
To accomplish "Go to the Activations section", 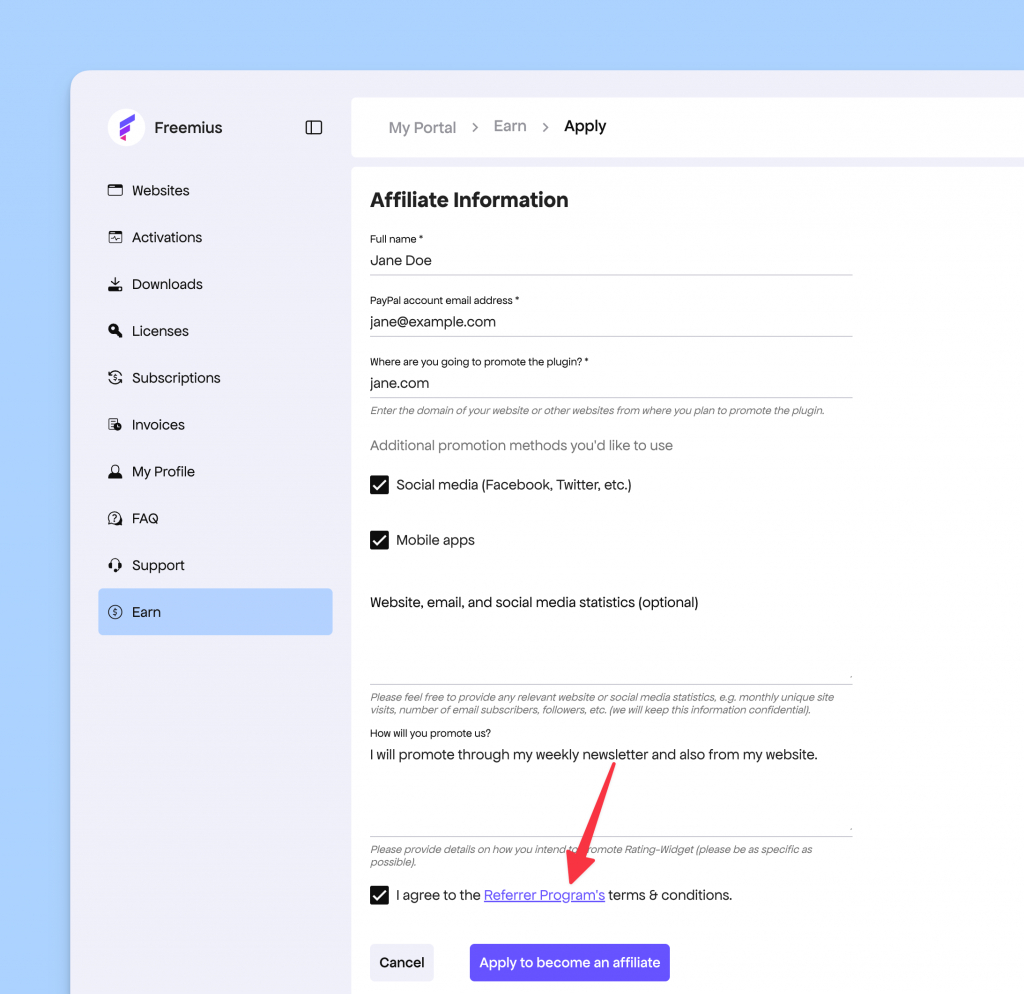I will (x=215, y=237).
